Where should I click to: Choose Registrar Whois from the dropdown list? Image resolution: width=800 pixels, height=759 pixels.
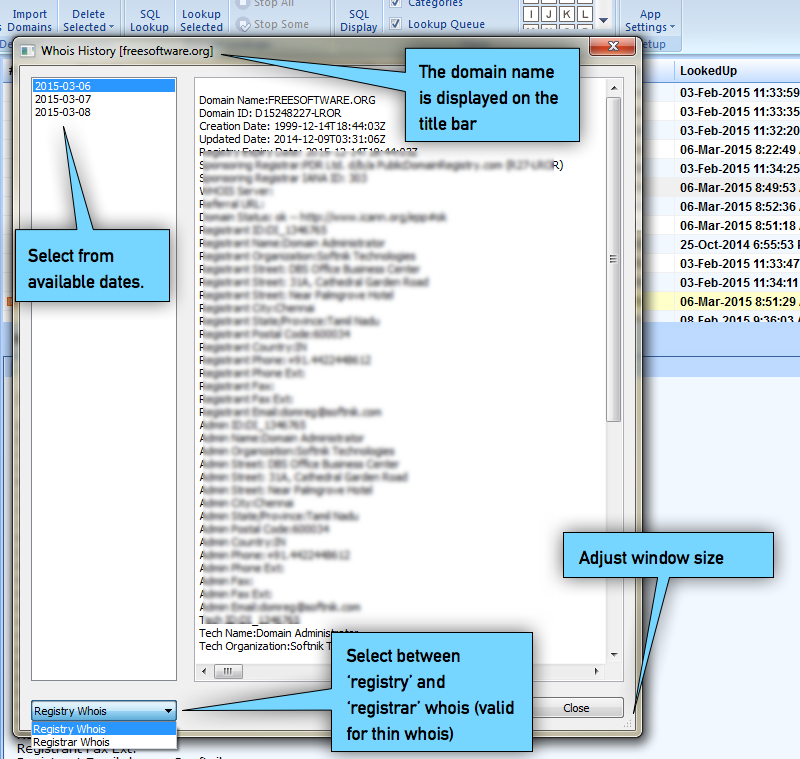point(71,742)
